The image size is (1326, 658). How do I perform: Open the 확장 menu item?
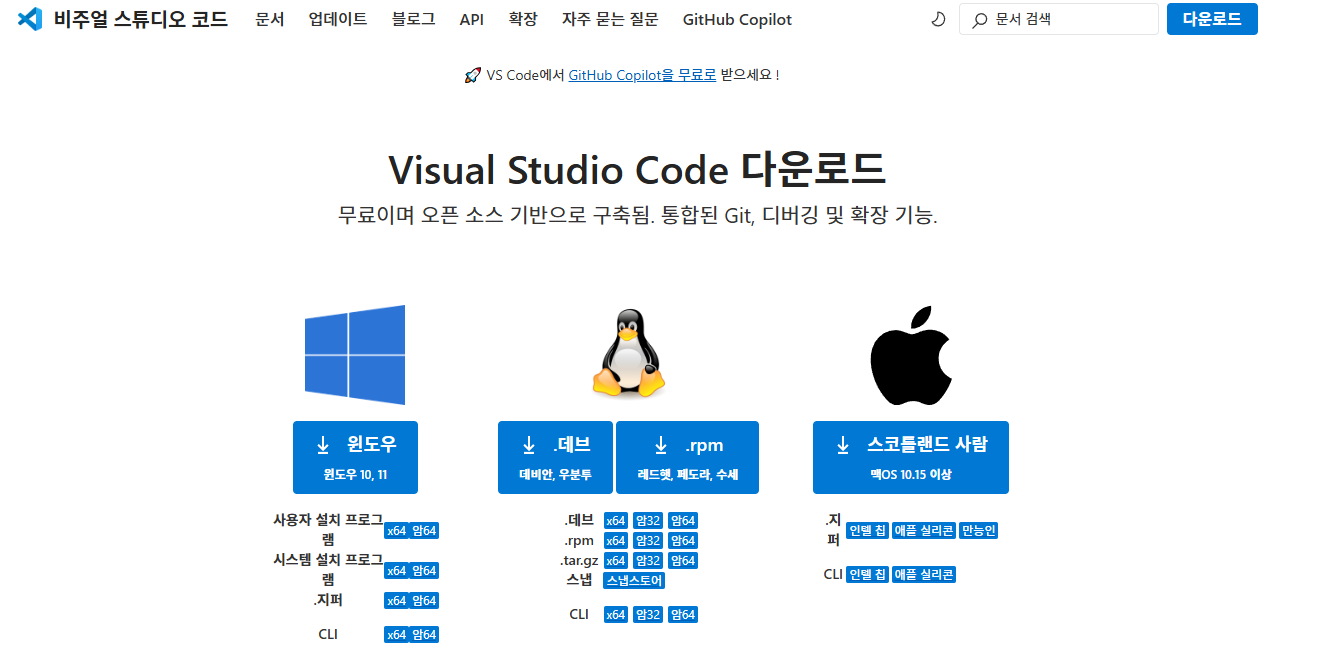point(523,19)
